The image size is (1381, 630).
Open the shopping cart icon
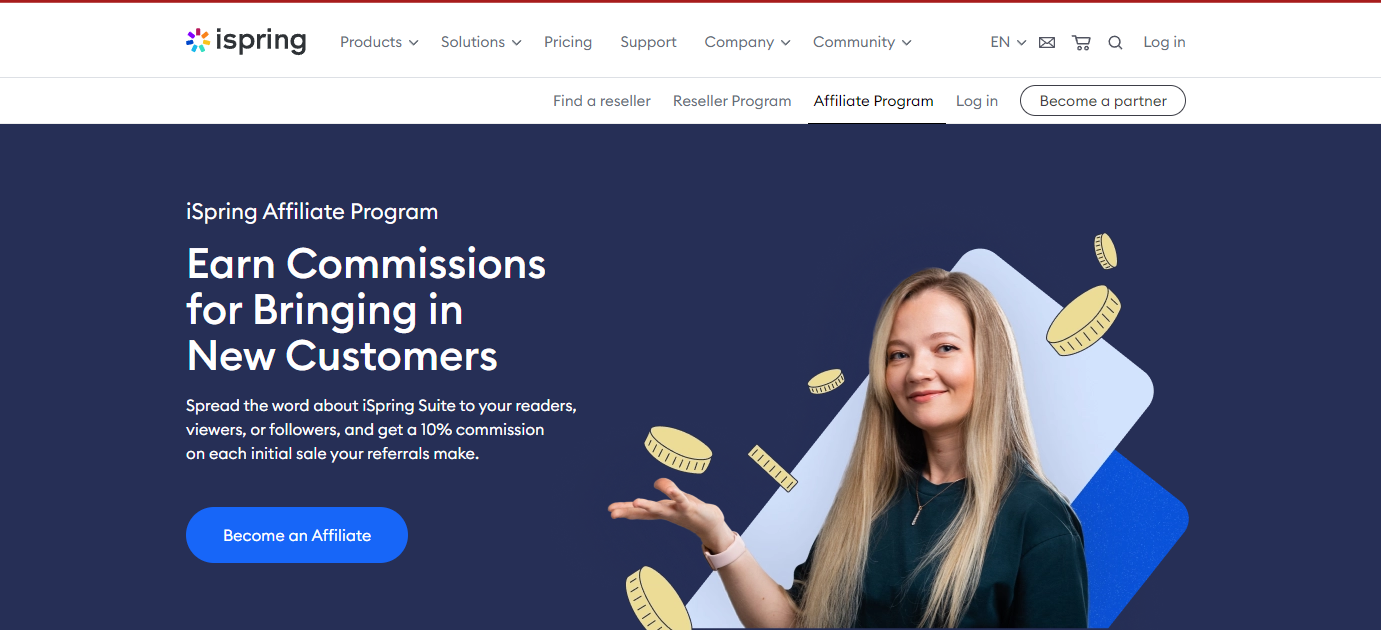tap(1081, 42)
